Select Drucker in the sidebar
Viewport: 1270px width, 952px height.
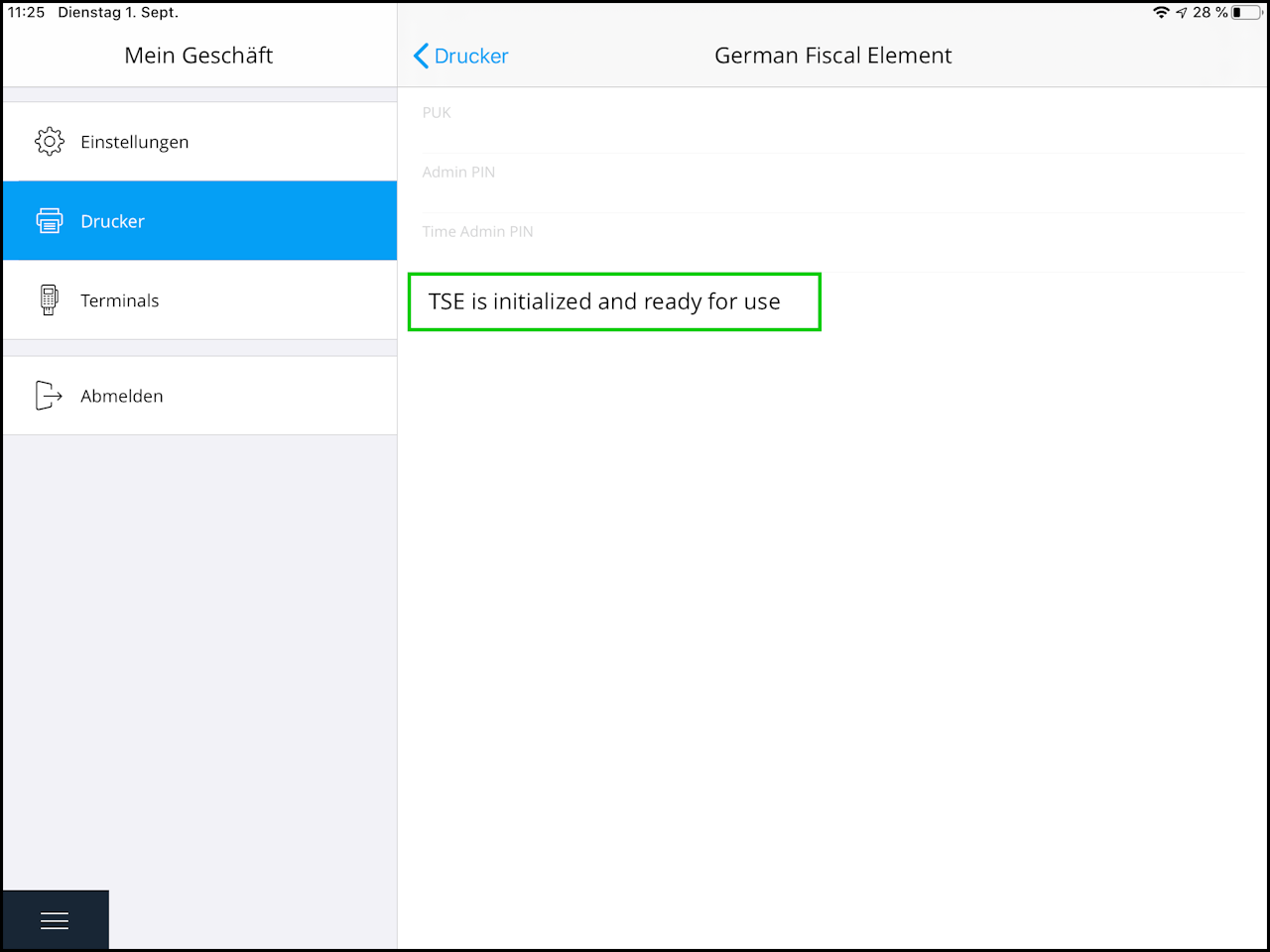point(199,221)
